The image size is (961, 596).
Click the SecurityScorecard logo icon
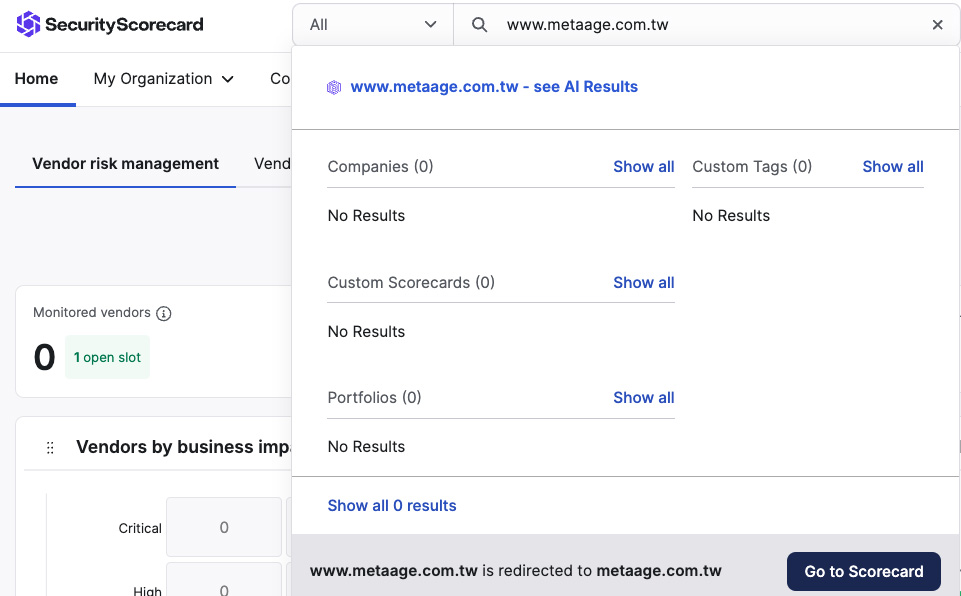click(28, 25)
